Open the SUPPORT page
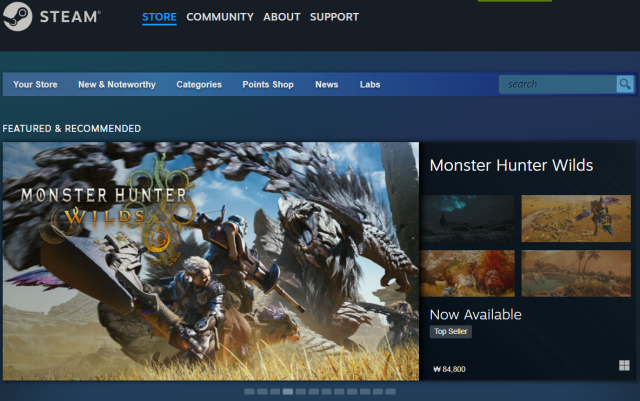The width and height of the screenshot is (640, 401). [x=334, y=17]
